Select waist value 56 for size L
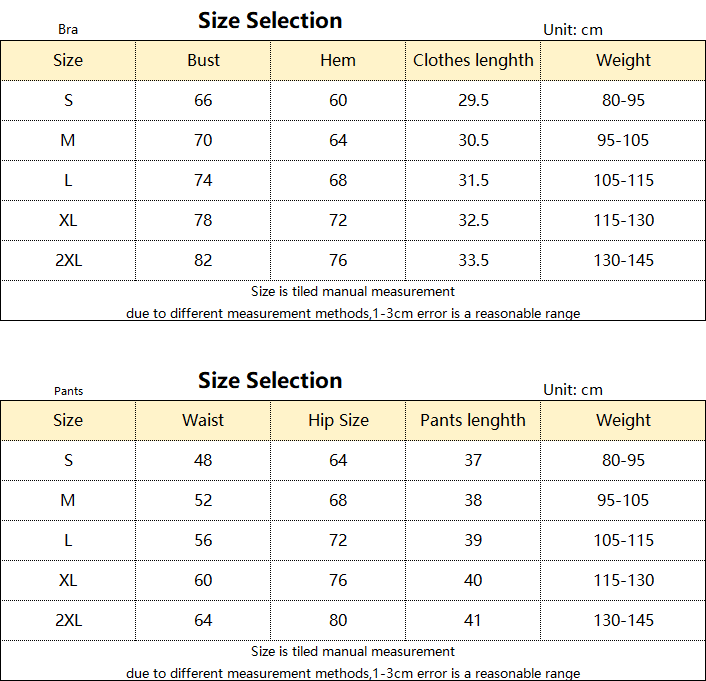The height and width of the screenshot is (681, 706). (203, 540)
